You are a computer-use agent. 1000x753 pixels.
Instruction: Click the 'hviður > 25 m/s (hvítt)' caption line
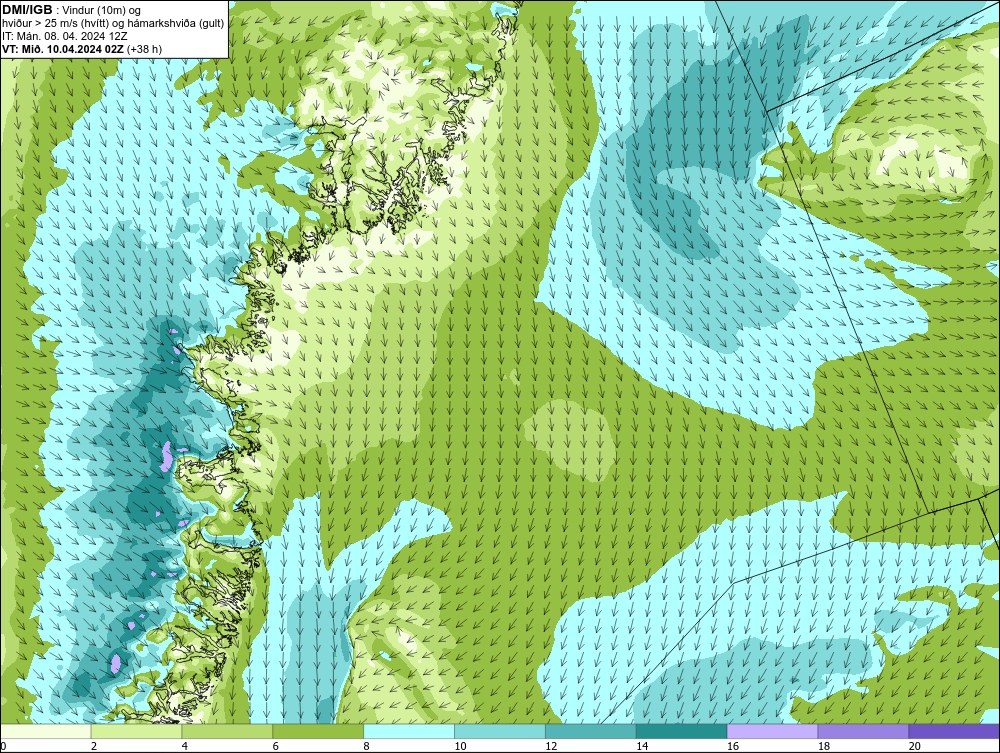113,23
